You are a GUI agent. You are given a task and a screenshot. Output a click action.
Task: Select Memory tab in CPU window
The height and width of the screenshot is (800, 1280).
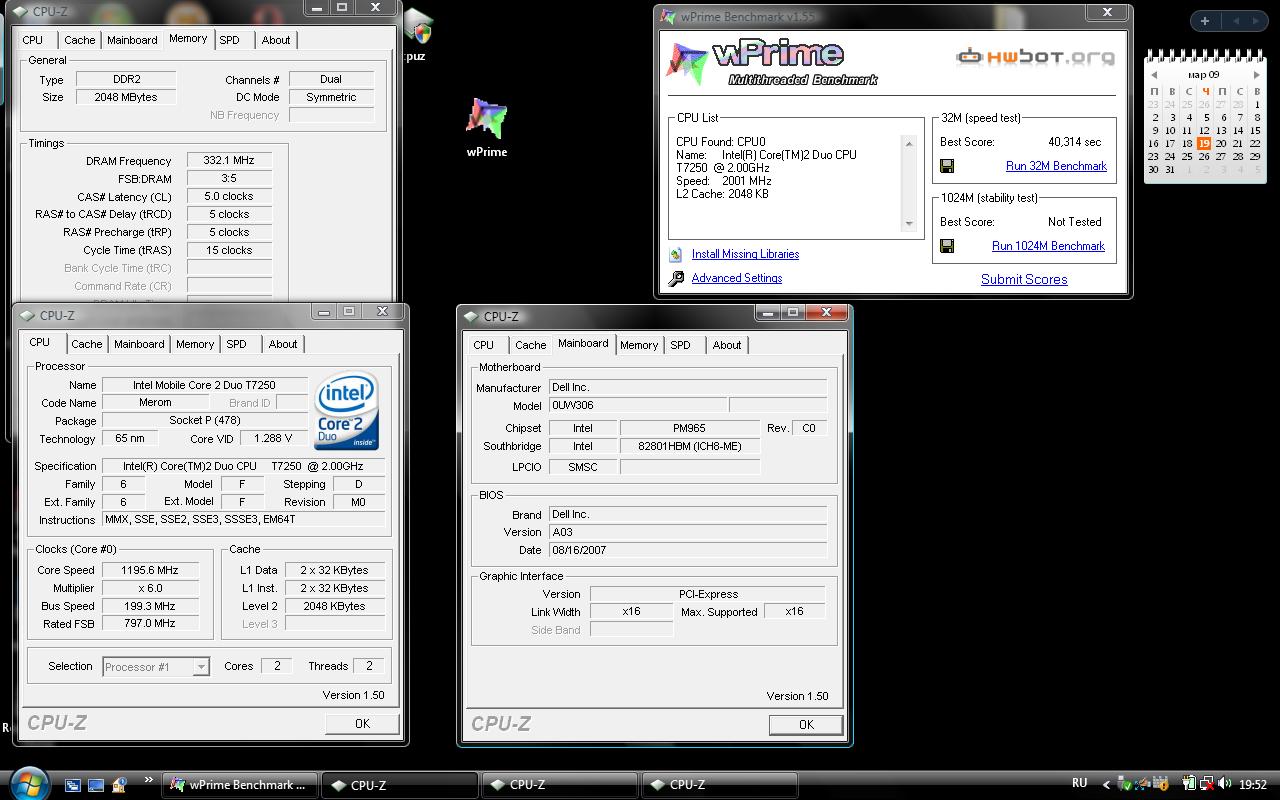click(x=195, y=344)
